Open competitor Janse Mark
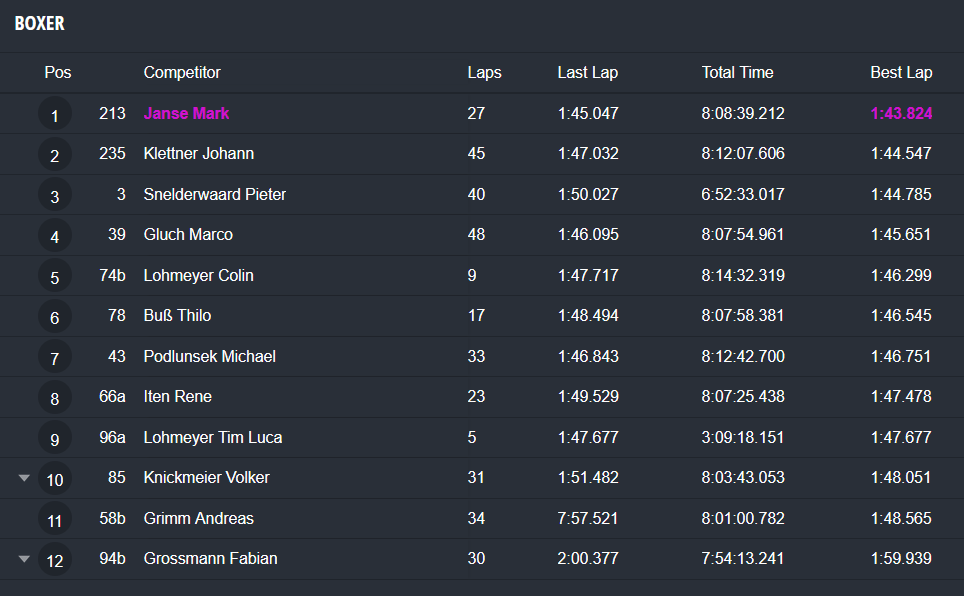This screenshot has width=964, height=596. click(x=186, y=113)
